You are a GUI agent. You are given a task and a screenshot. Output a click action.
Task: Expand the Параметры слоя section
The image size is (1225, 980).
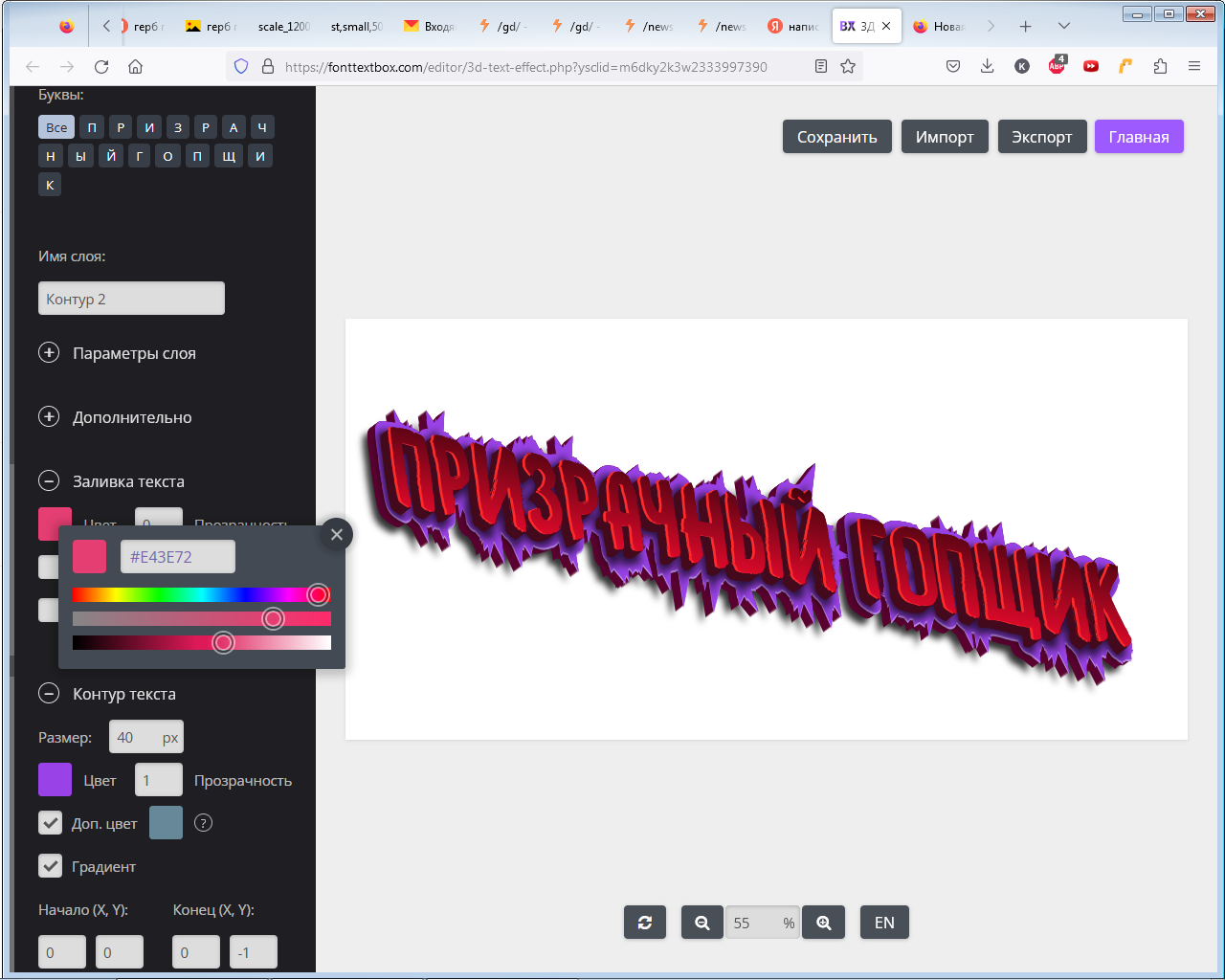49,353
